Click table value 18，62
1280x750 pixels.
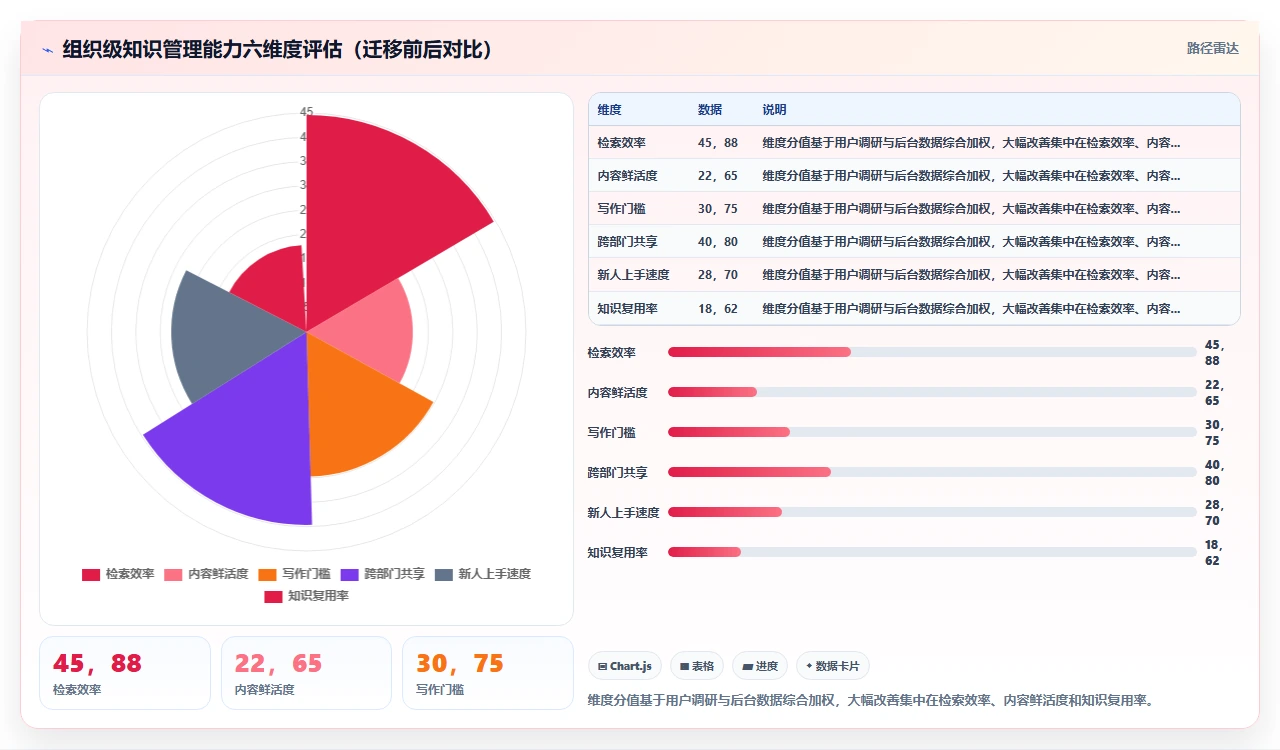click(x=718, y=309)
